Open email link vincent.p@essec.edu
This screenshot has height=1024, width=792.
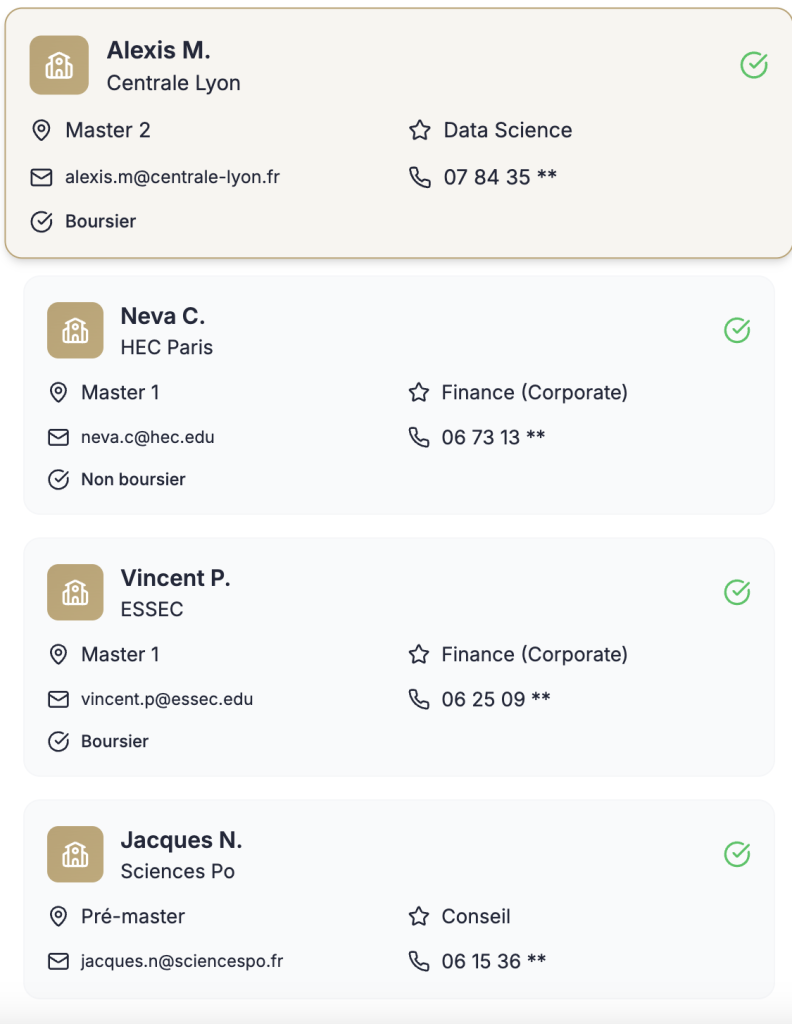pyautogui.click(x=166, y=699)
